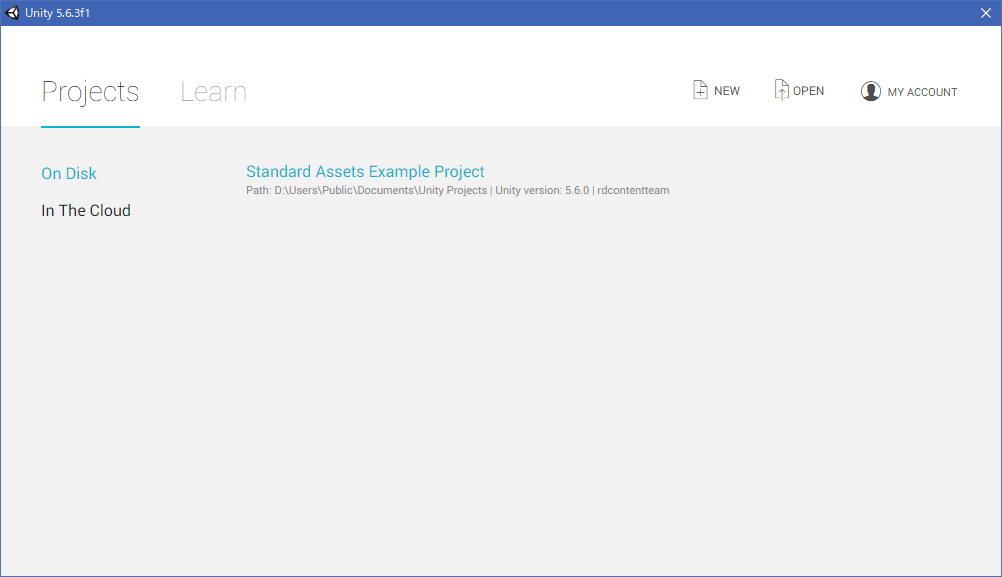Click the blue underline beneath Projects
Image resolution: width=1002 pixels, height=577 pixels.
[90, 127]
